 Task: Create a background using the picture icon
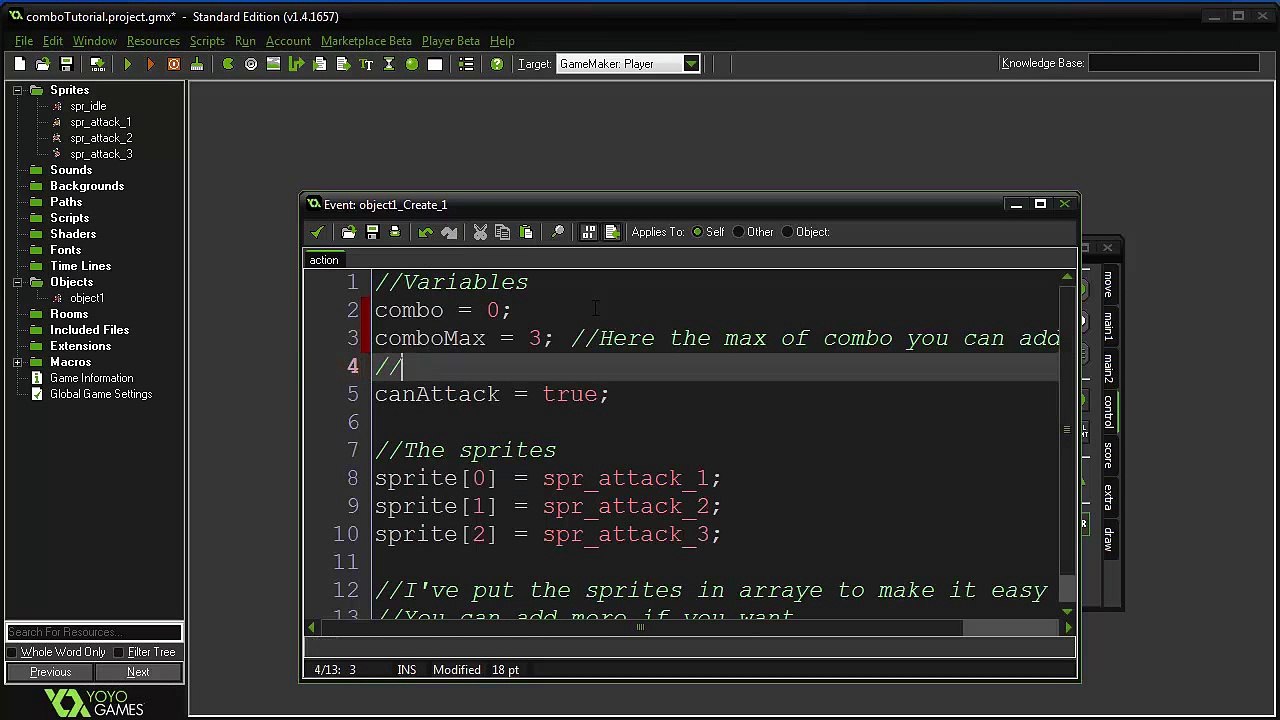pos(273,64)
